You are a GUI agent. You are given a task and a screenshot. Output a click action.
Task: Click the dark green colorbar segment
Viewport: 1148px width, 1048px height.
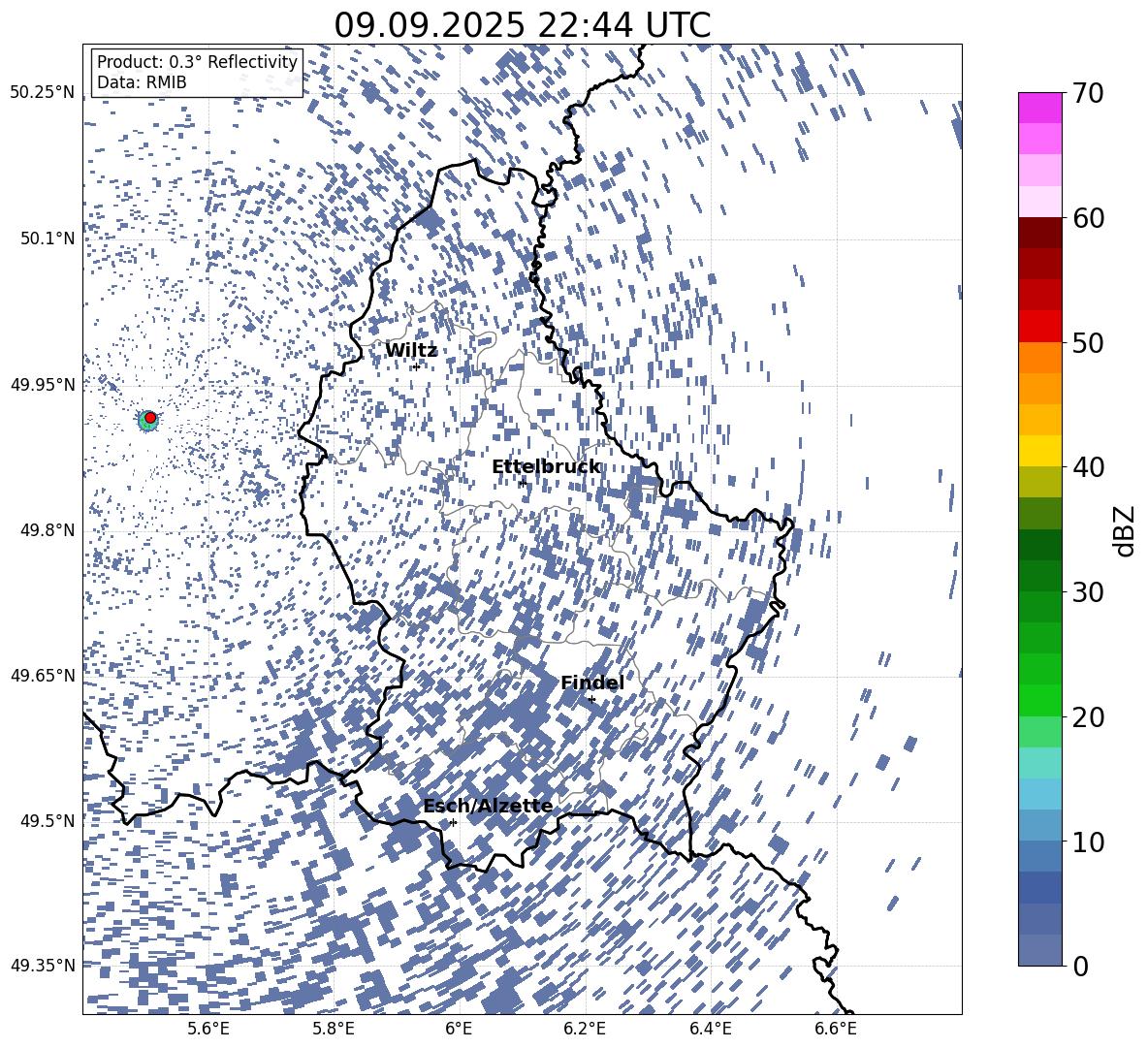[x=1039, y=545]
